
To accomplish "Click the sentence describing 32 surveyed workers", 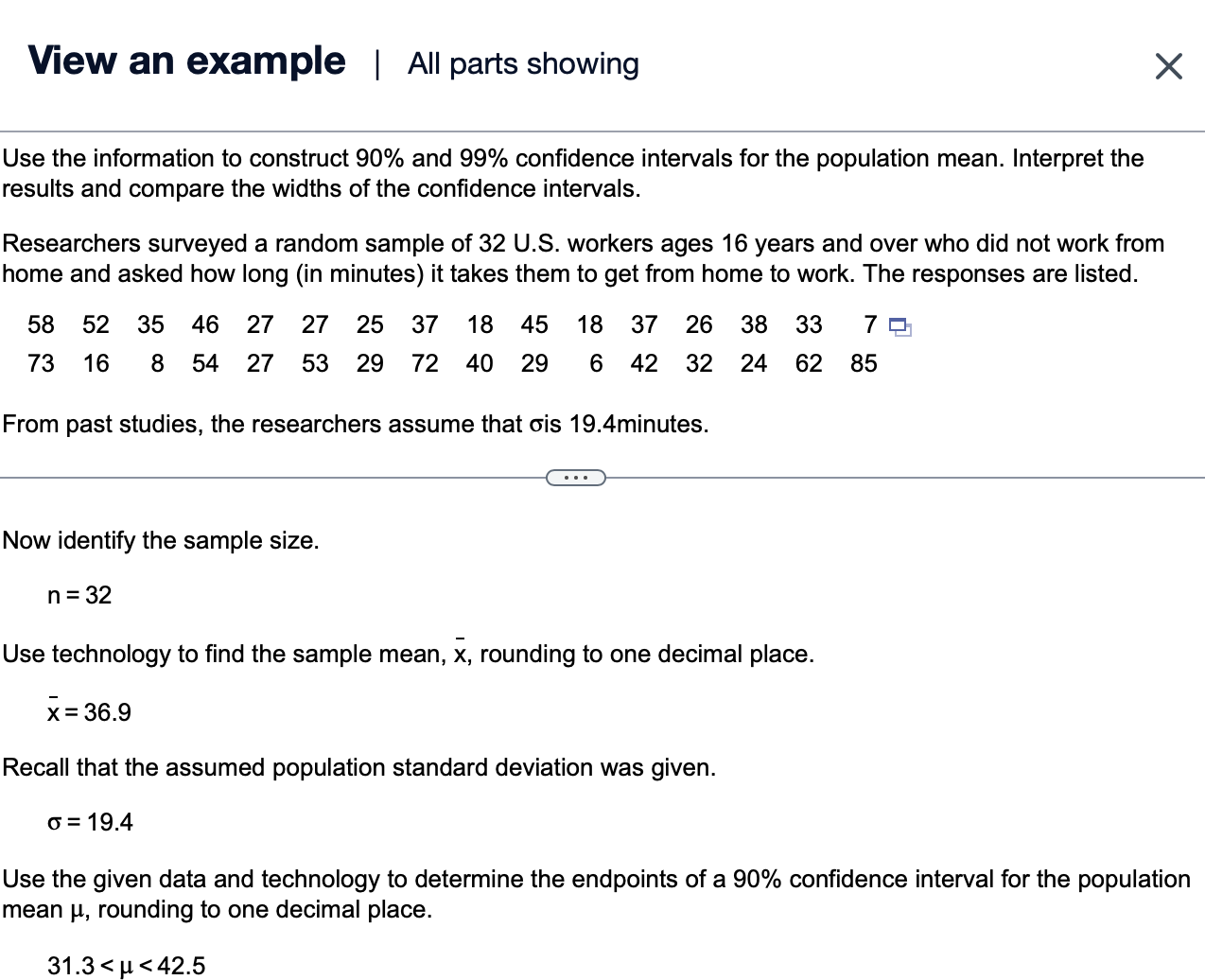I will (568, 258).
